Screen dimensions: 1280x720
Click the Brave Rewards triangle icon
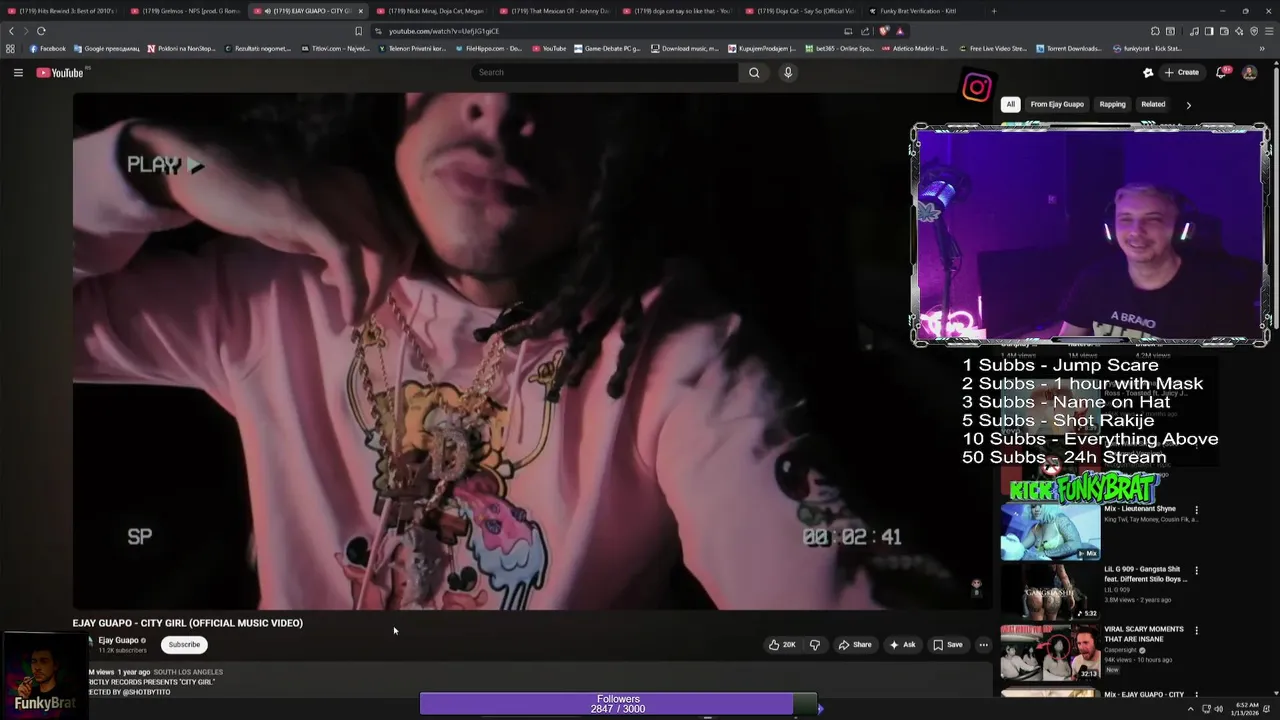click(x=900, y=31)
